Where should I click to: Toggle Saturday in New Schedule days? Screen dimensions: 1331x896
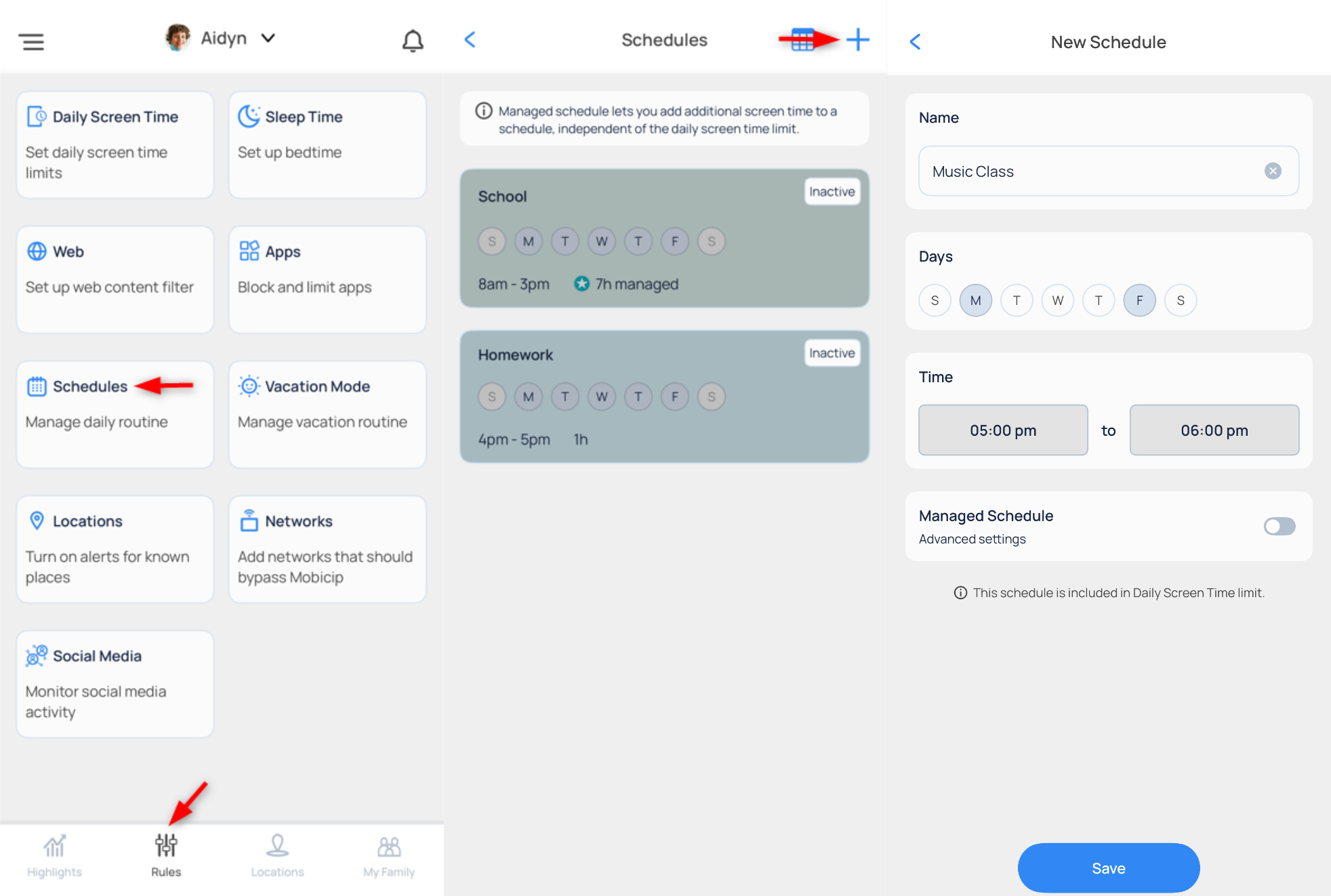[1181, 300]
